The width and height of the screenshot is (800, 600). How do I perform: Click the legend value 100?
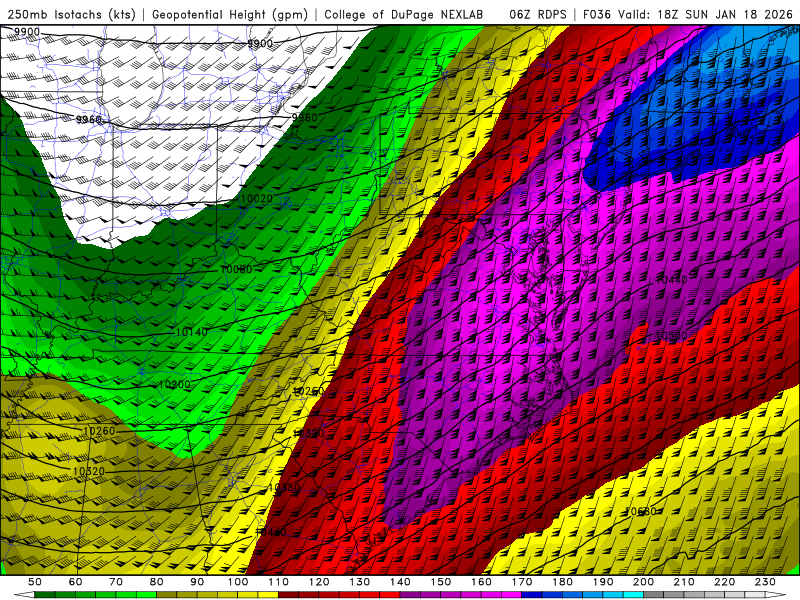(238, 582)
